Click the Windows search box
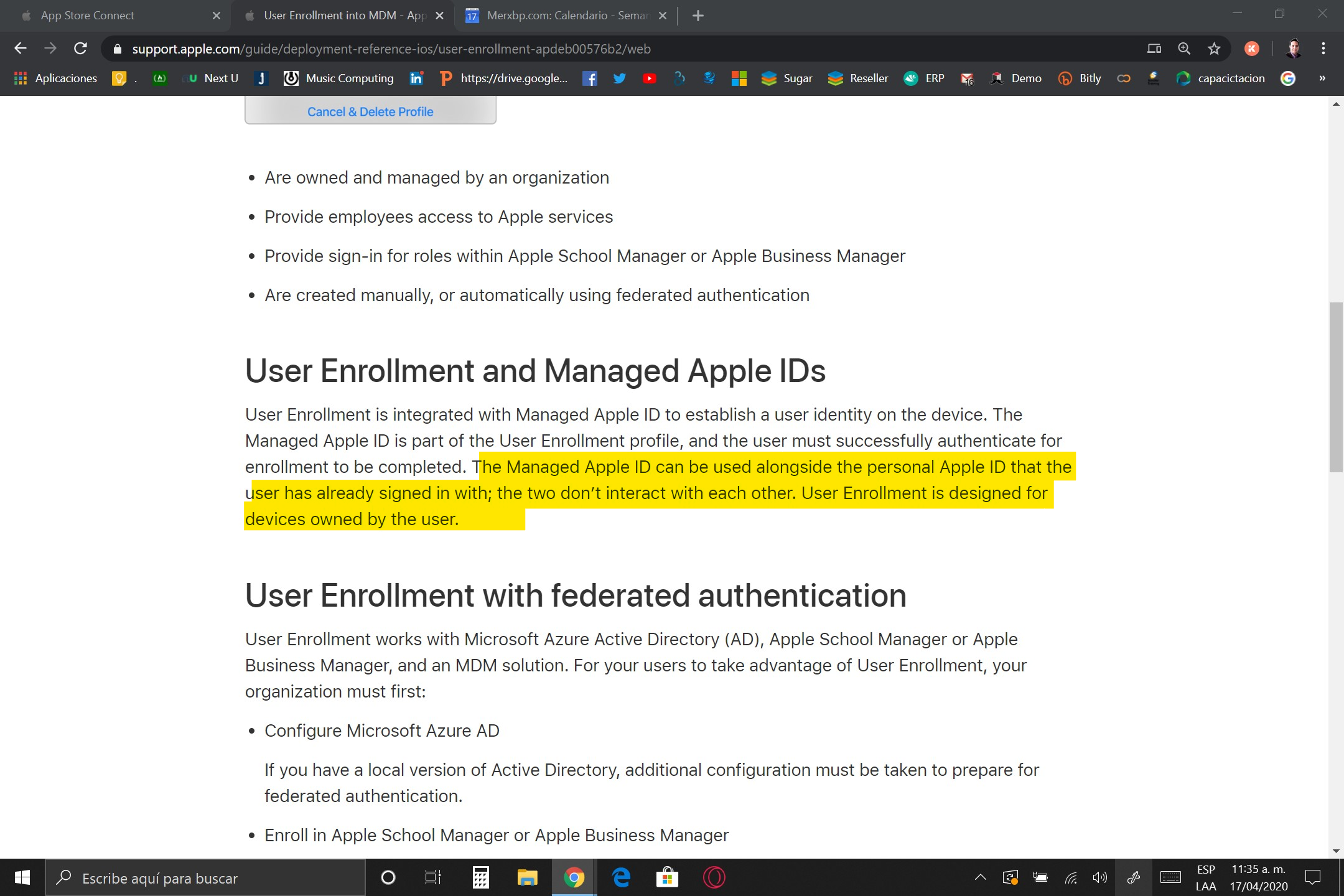1344x896 pixels. [205, 878]
